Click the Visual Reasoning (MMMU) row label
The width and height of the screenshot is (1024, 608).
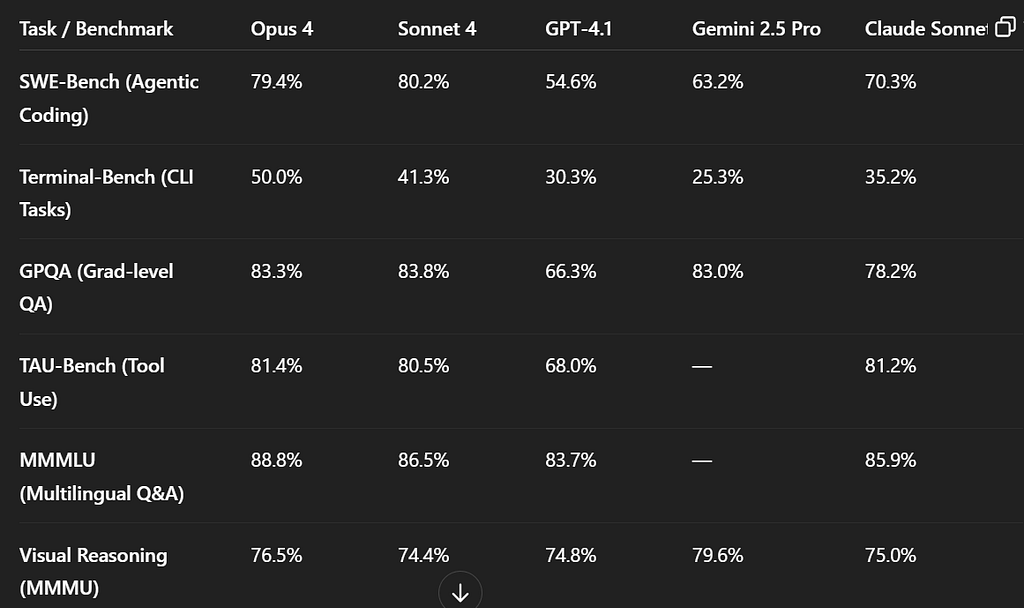(x=93, y=571)
